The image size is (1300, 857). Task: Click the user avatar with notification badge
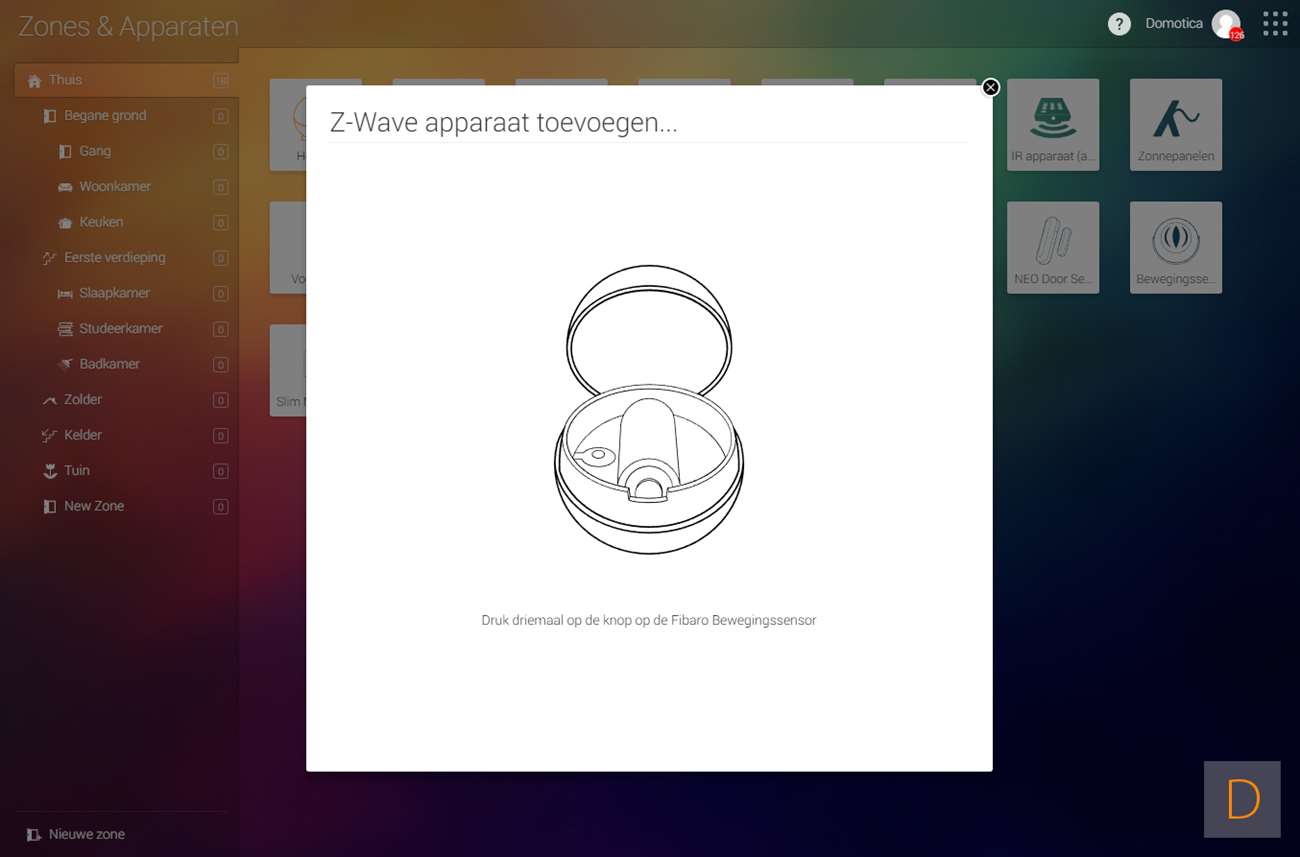pos(1226,24)
